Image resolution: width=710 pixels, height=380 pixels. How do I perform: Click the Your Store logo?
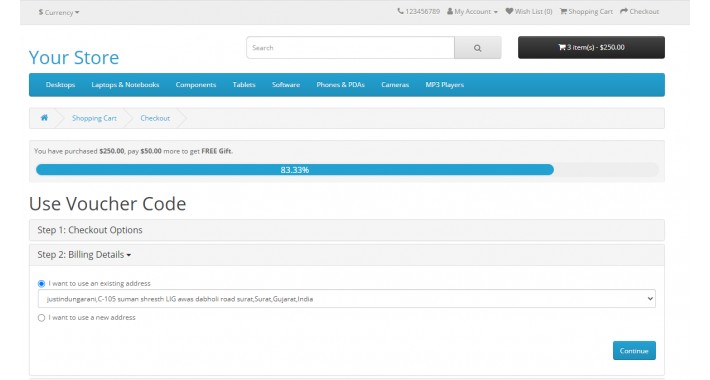click(x=74, y=58)
